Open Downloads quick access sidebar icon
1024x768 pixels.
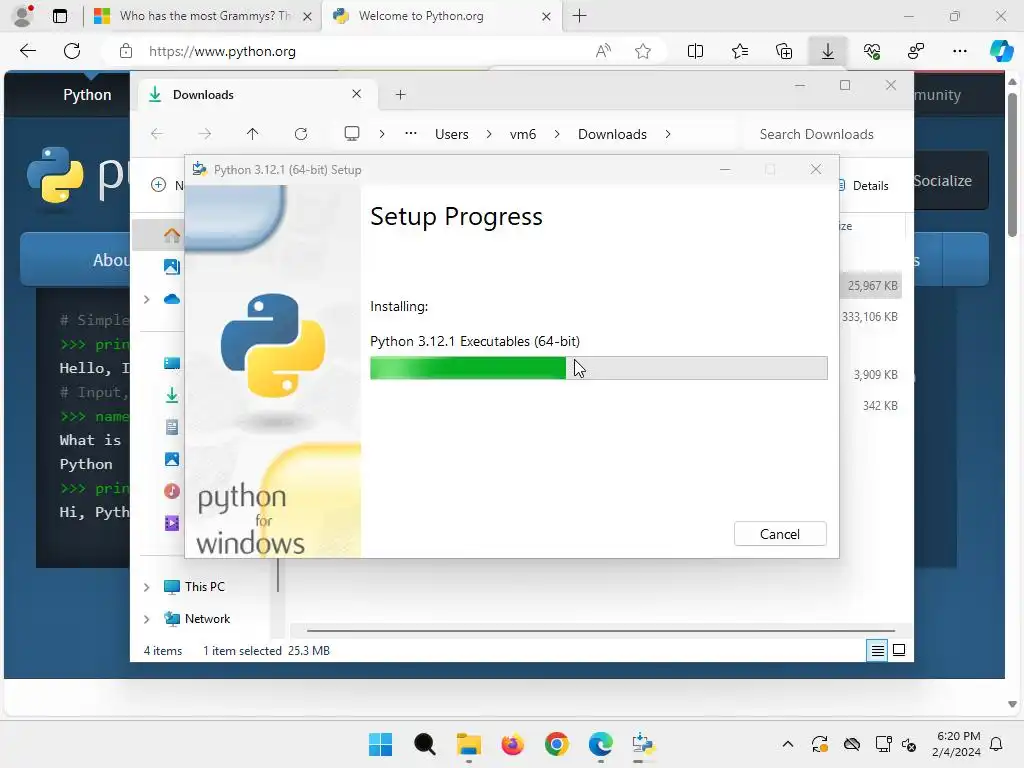click(x=172, y=395)
